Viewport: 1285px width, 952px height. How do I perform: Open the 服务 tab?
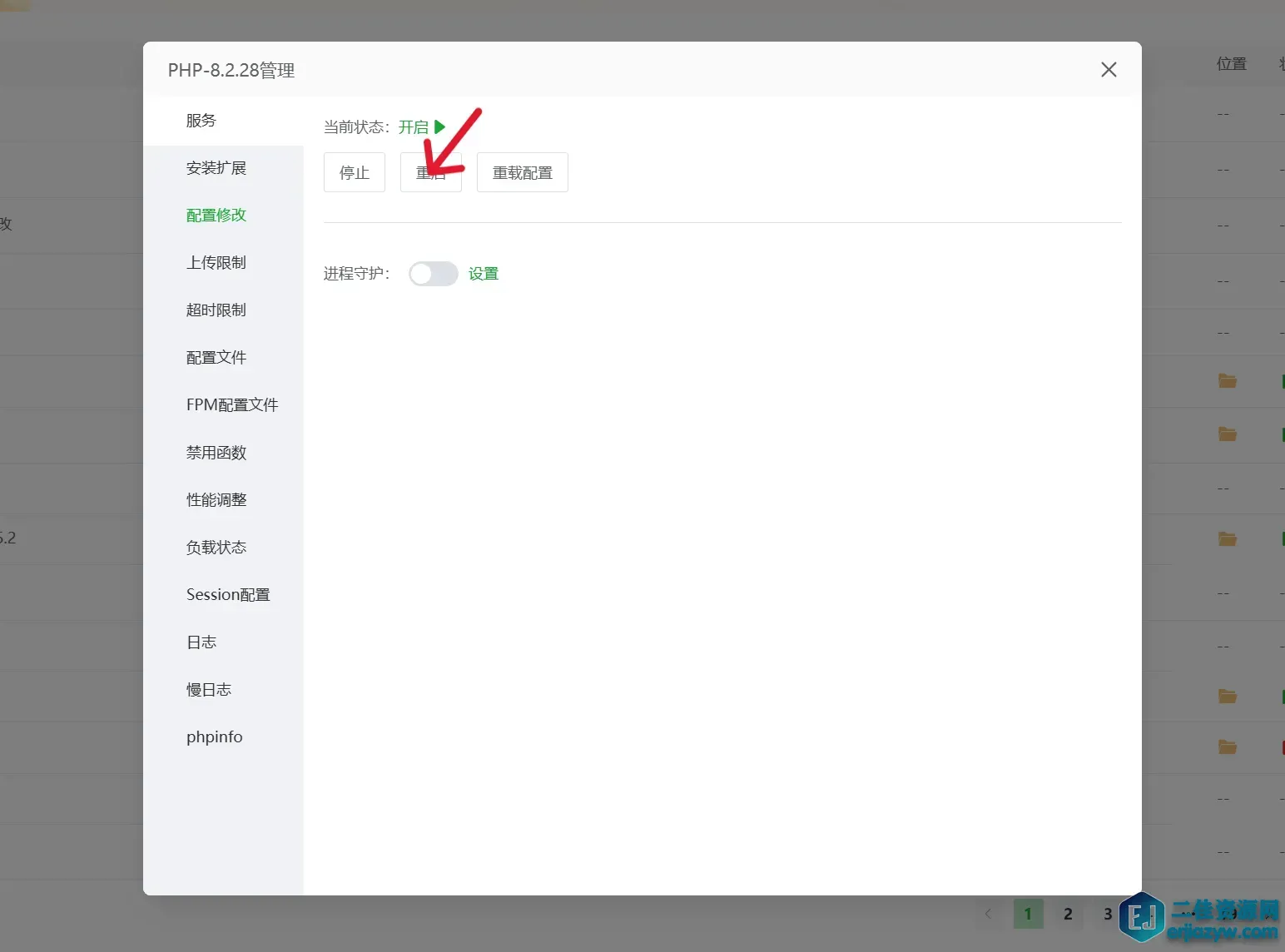point(201,121)
